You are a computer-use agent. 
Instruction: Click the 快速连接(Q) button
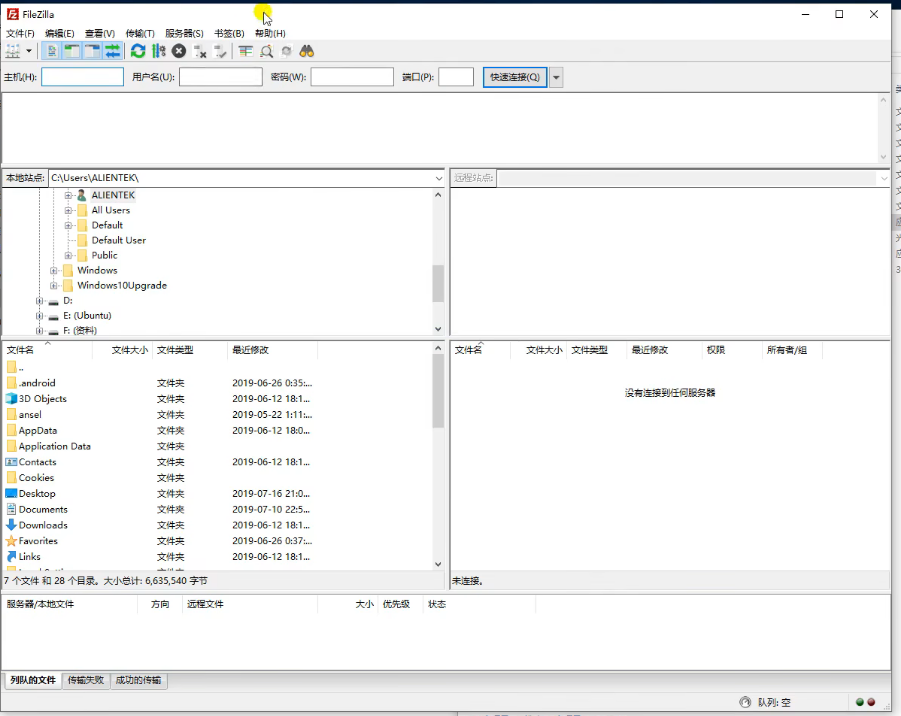point(514,77)
